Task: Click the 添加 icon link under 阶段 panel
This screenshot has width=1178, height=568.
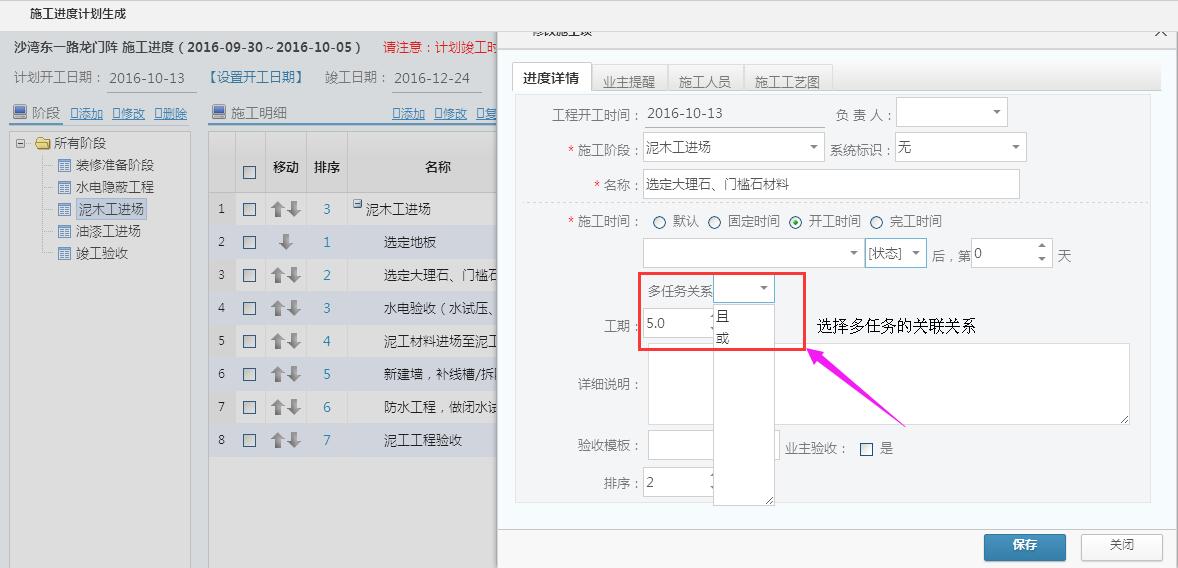Action: [x=86, y=114]
